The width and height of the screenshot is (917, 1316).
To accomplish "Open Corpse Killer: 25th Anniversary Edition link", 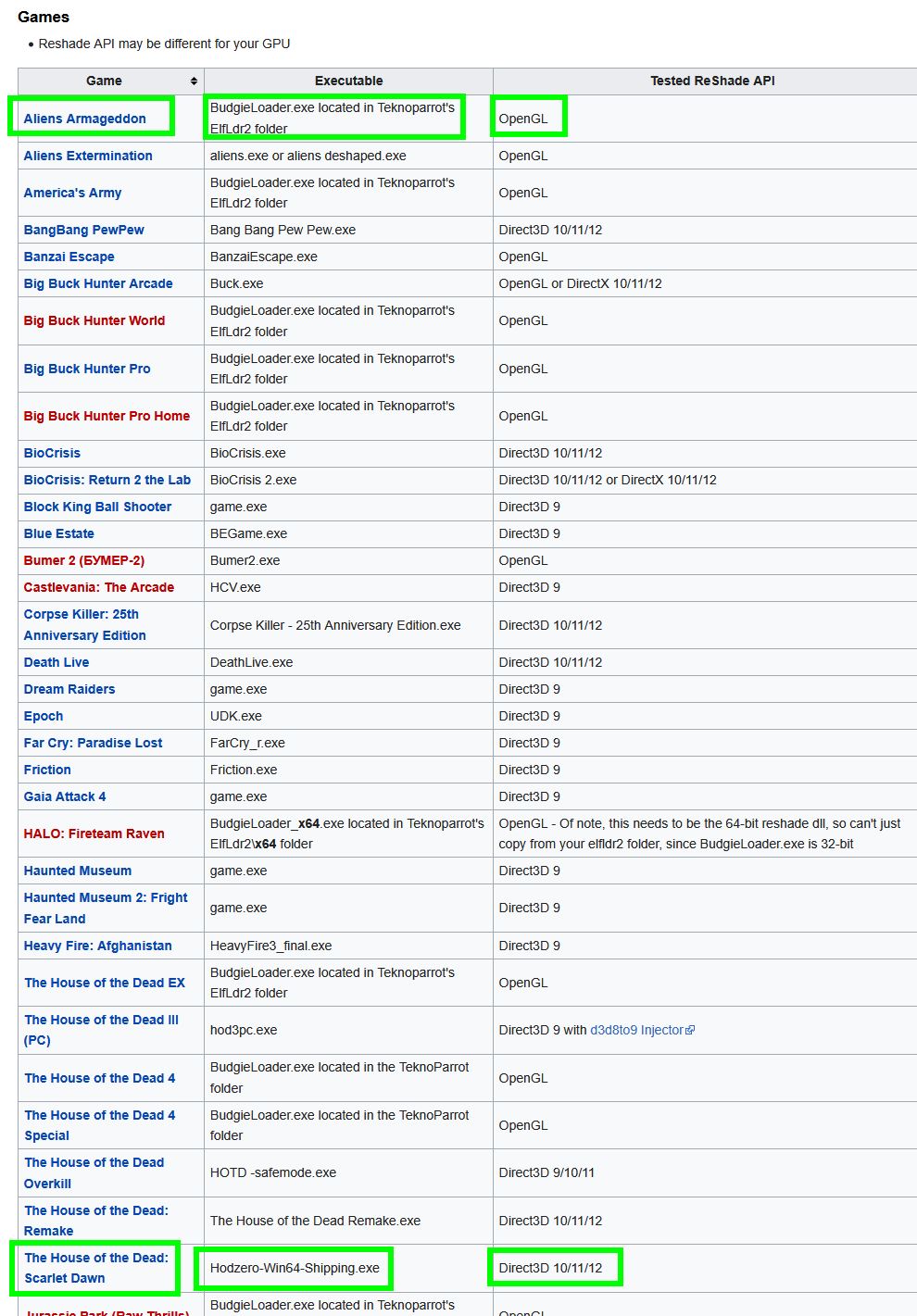I will pyautogui.click(x=84, y=625).
